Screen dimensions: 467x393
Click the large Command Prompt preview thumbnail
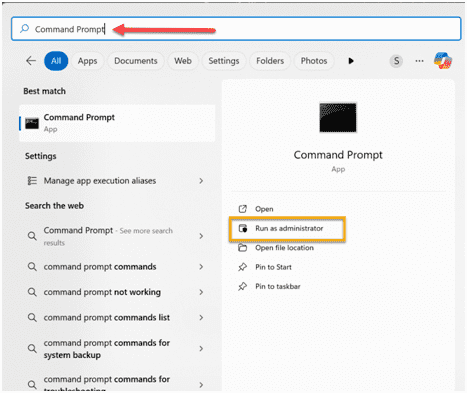point(338,117)
